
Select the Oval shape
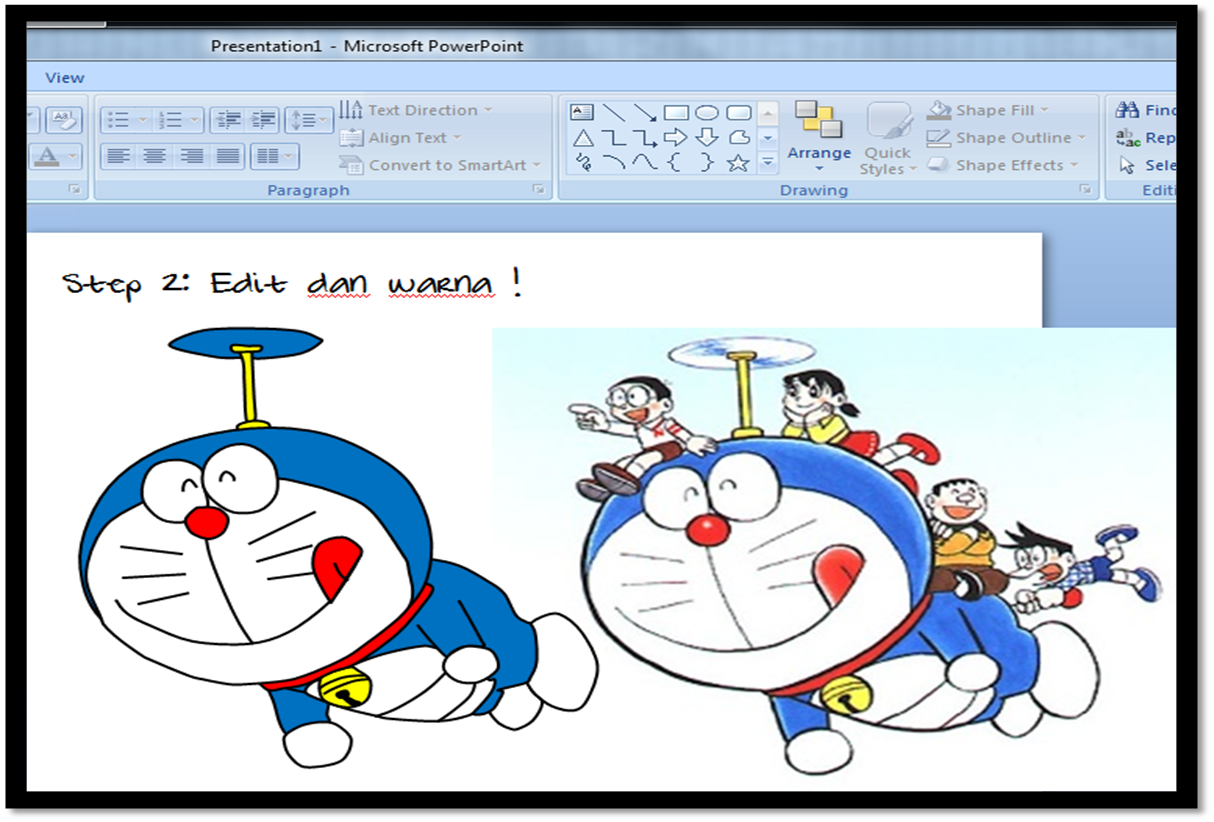(707, 113)
